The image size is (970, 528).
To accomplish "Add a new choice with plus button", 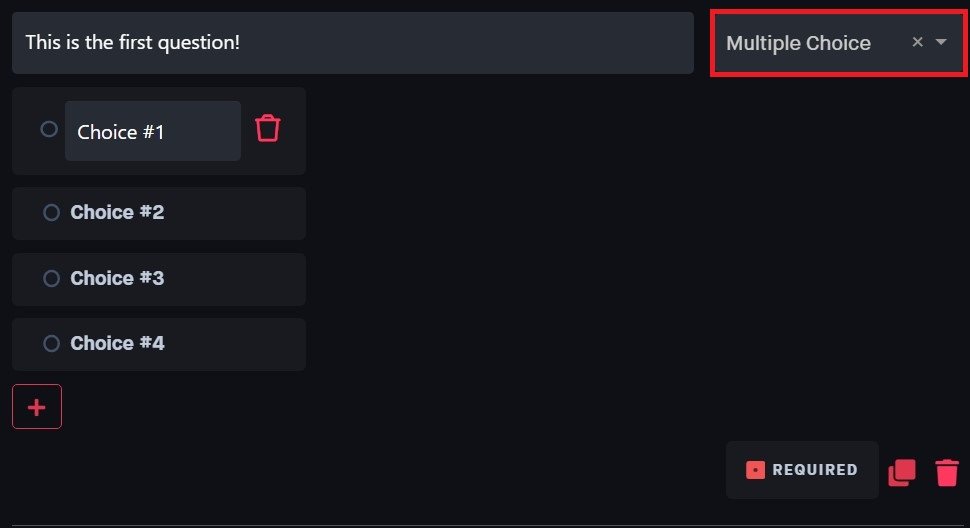I will click(x=37, y=407).
